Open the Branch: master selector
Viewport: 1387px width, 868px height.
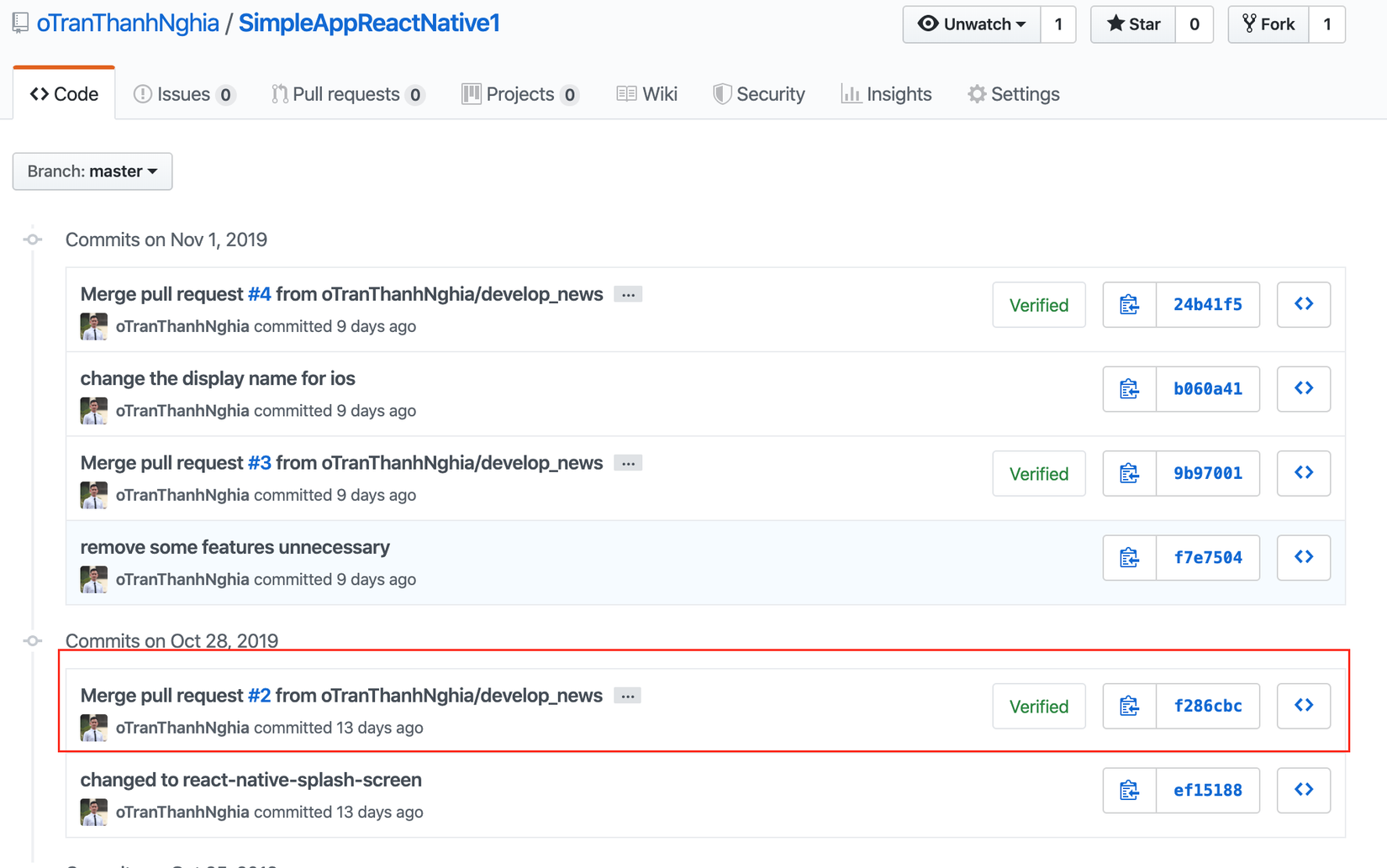coord(92,171)
